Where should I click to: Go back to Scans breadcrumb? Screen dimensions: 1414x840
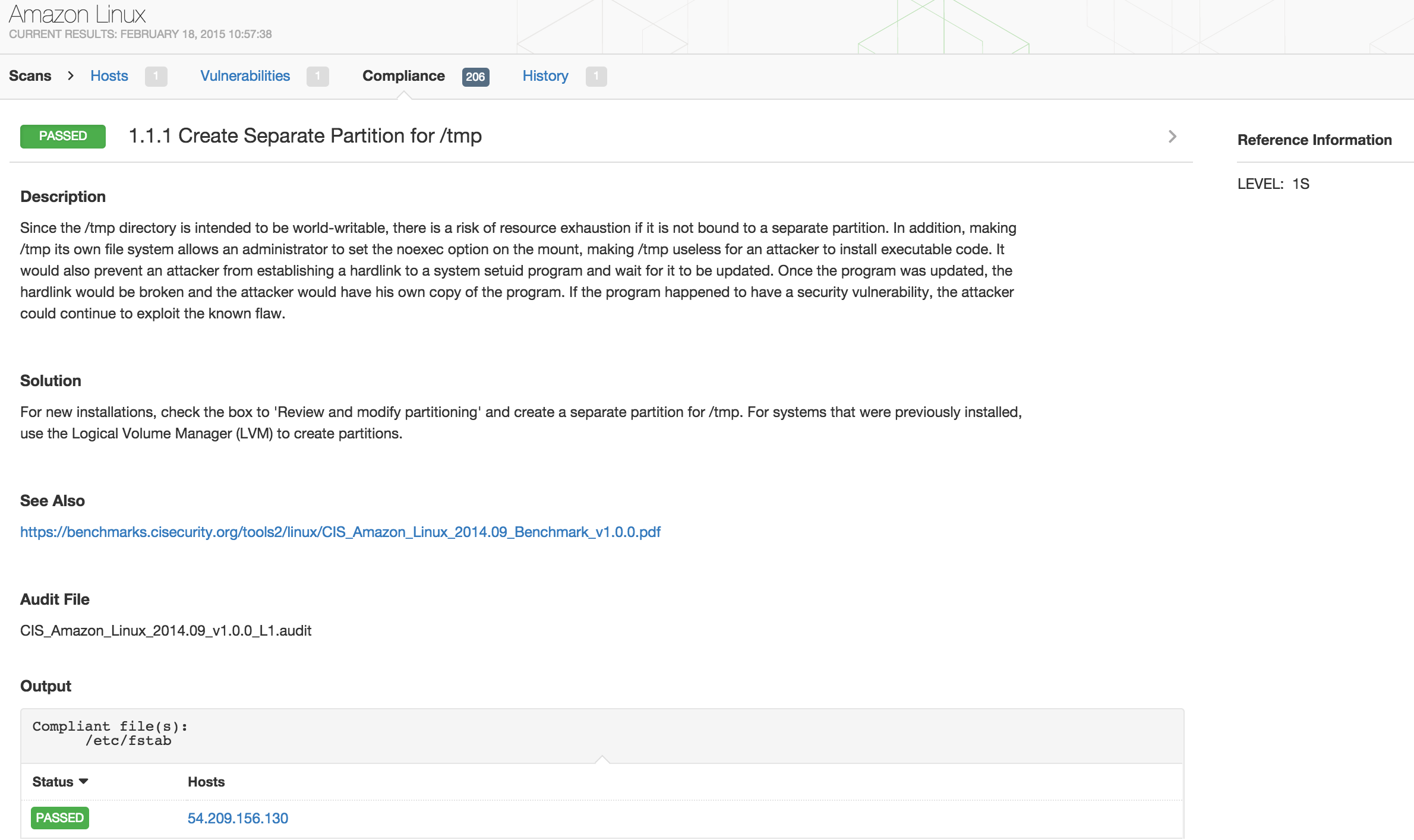(30, 76)
